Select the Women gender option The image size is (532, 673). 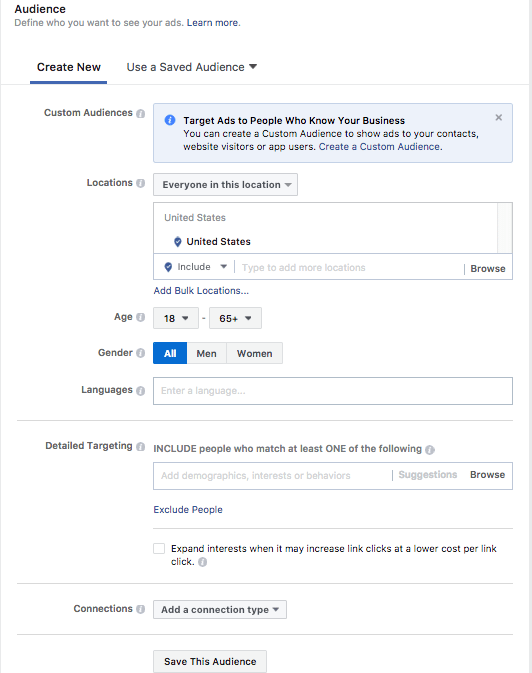pyautogui.click(x=255, y=353)
